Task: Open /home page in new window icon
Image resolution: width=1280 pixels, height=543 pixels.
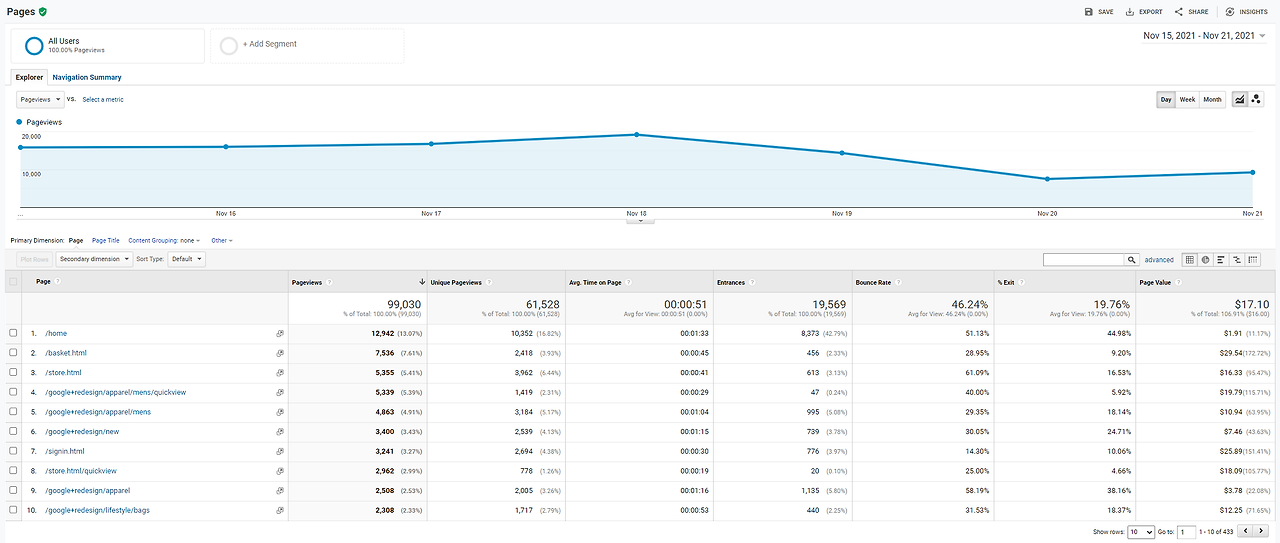Action: (280, 333)
